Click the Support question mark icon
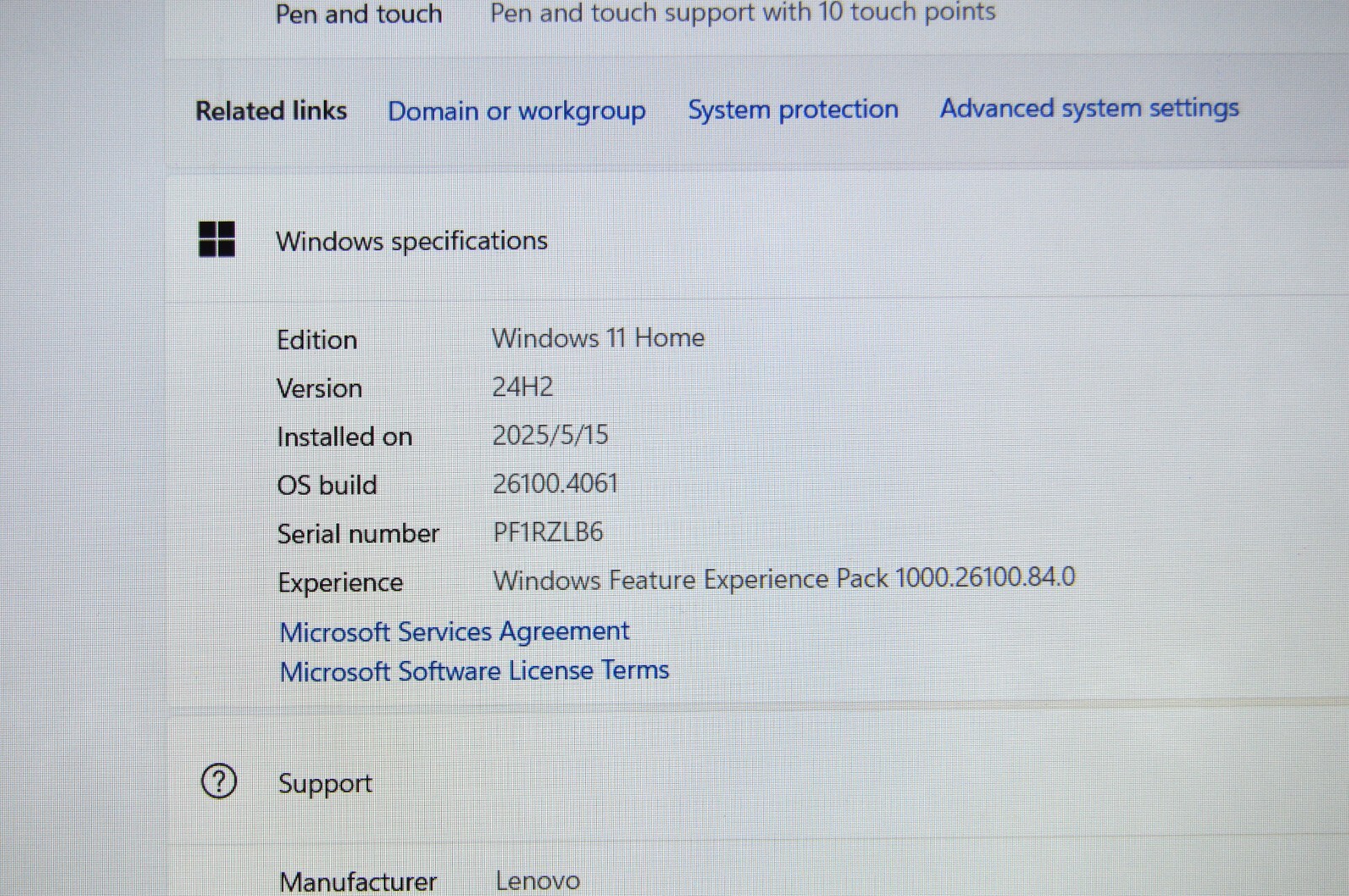1349x896 pixels. click(x=219, y=781)
